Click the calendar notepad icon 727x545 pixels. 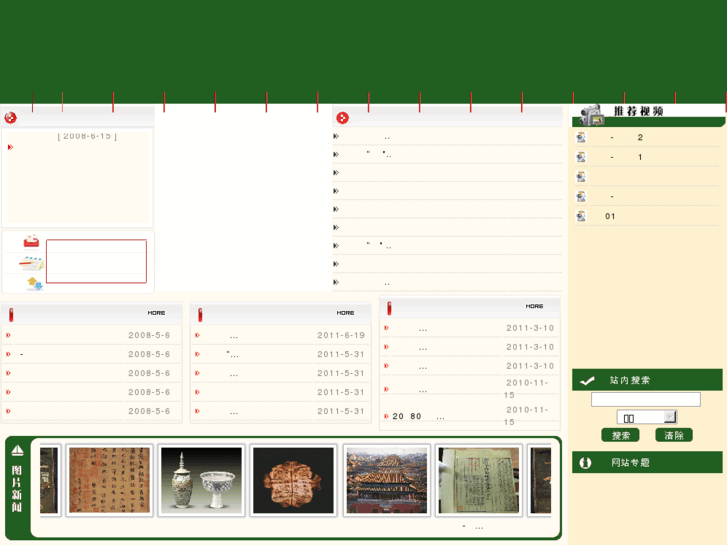(32, 263)
